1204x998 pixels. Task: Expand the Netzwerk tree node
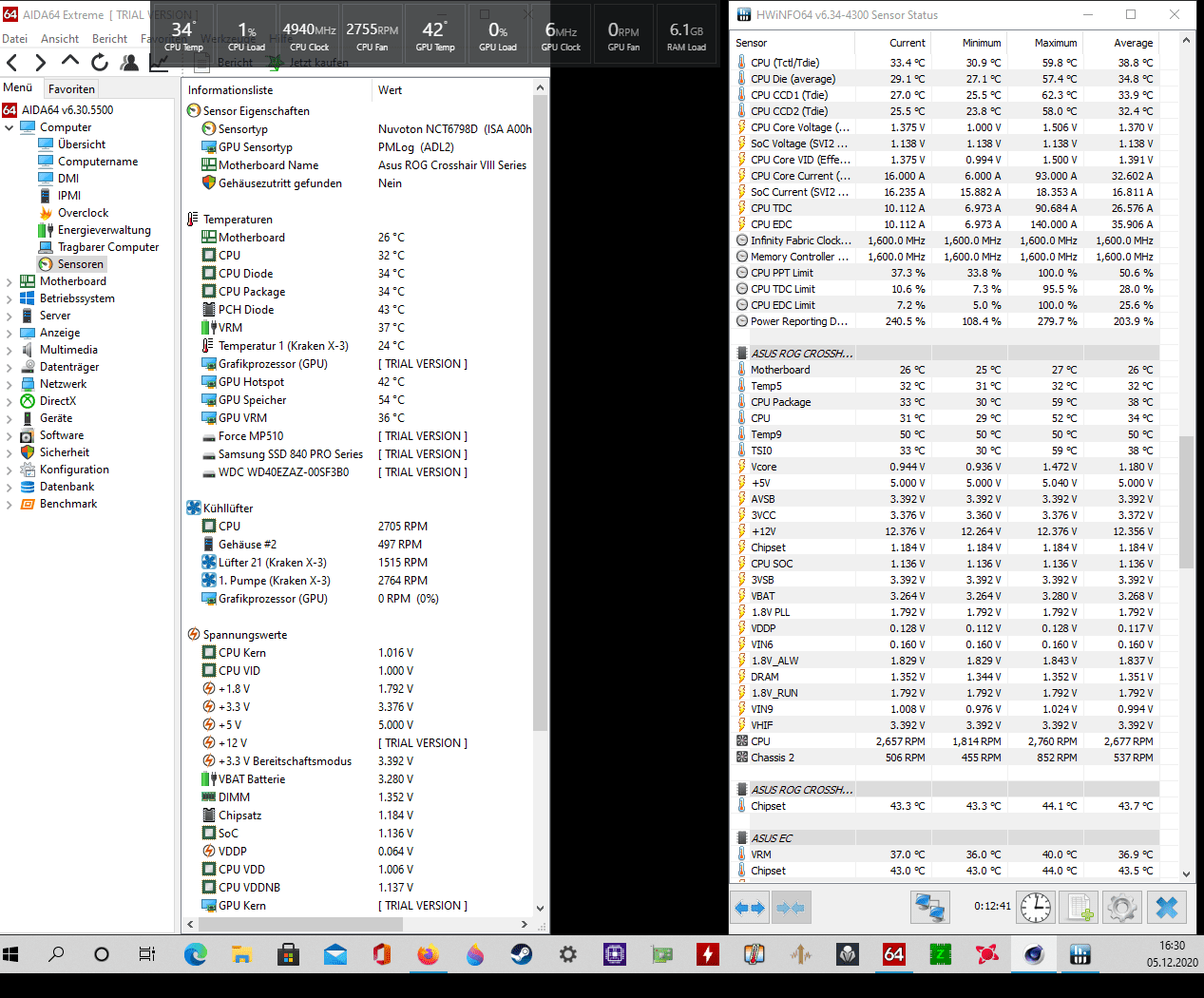point(10,384)
